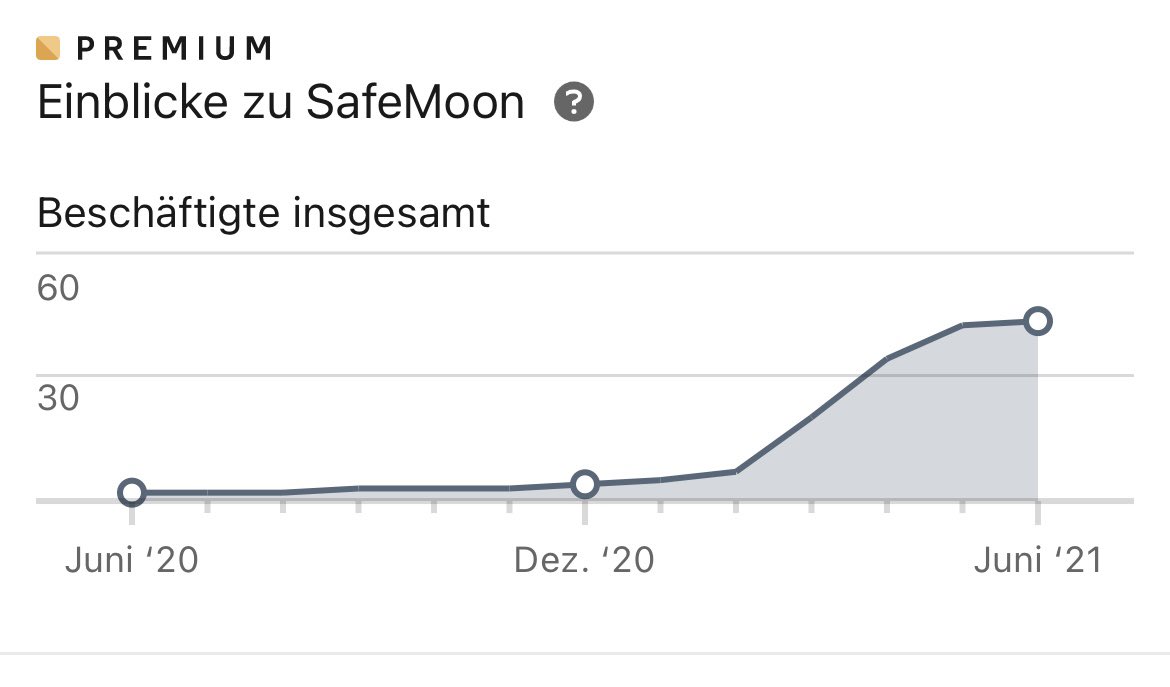Click the 30 y-axis label
The width and height of the screenshot is (1170, 687).
(x=58, y=398)
